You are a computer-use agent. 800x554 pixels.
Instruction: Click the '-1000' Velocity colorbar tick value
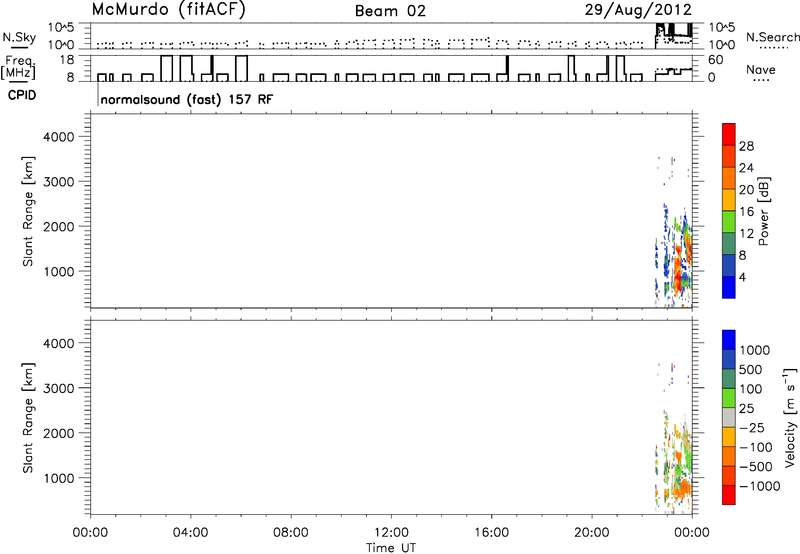pyautogui.click(x=759, y=486)
